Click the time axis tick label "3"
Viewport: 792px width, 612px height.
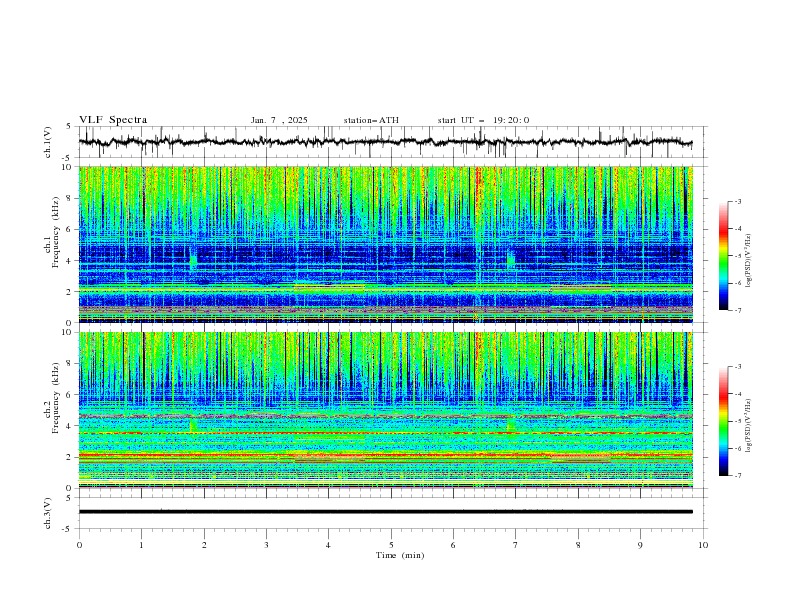tap(266, 545)
